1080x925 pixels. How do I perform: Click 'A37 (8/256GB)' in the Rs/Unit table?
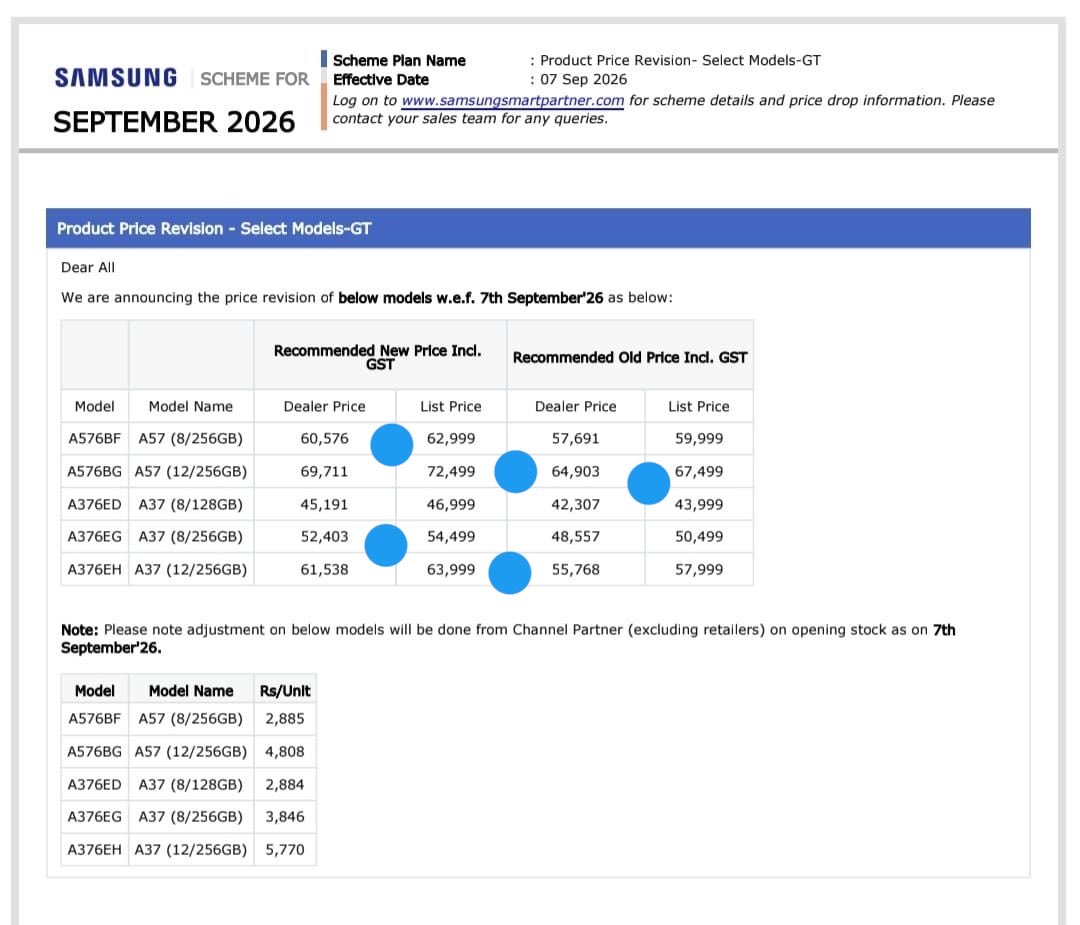[x=191, y=817]
